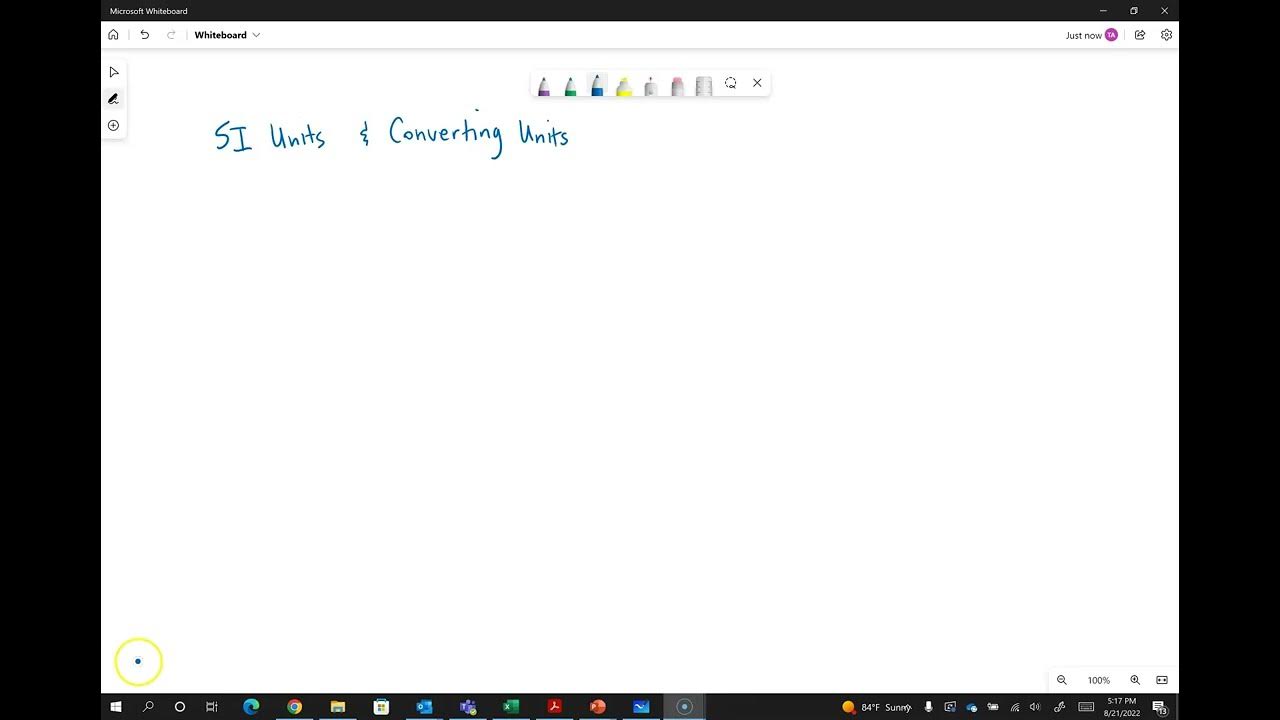The image size is (1280, 720).
Task: Open taskbar Search
Action: click(x=148, y=707)
